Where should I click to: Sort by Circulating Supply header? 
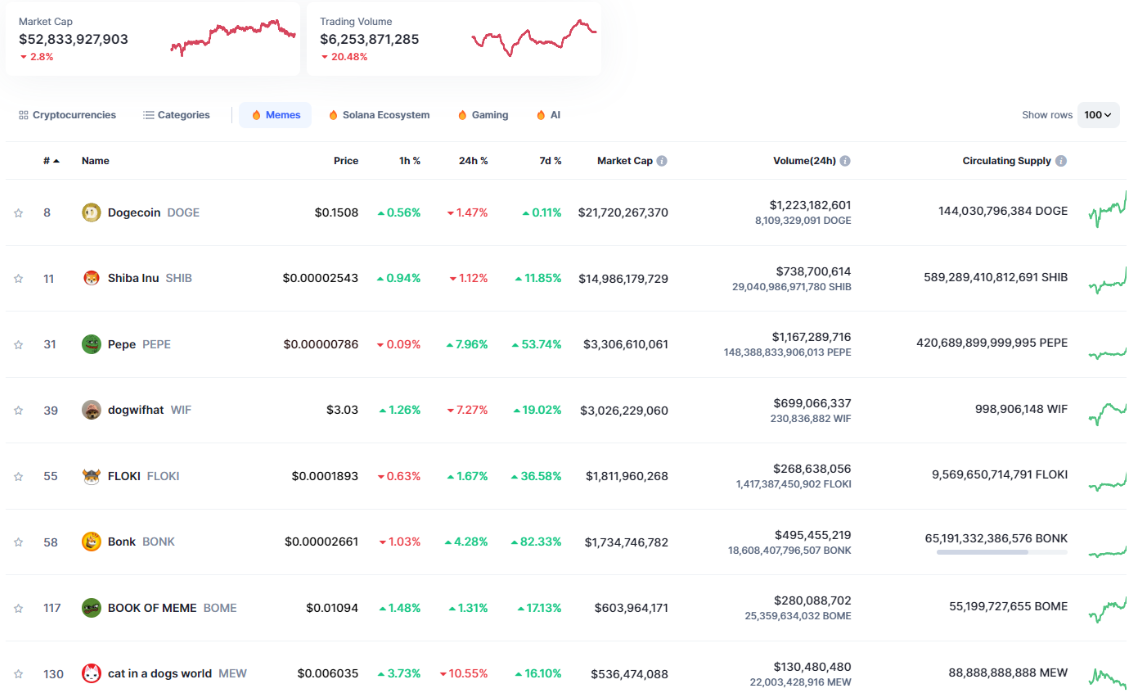pyautogui.click(x=1007, y=161)
